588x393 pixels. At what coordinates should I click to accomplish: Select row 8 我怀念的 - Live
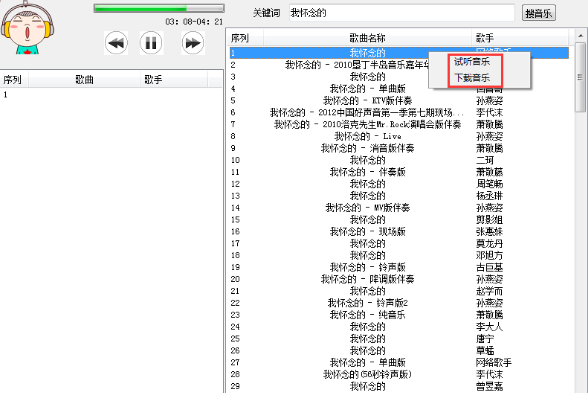click(399, 136)
